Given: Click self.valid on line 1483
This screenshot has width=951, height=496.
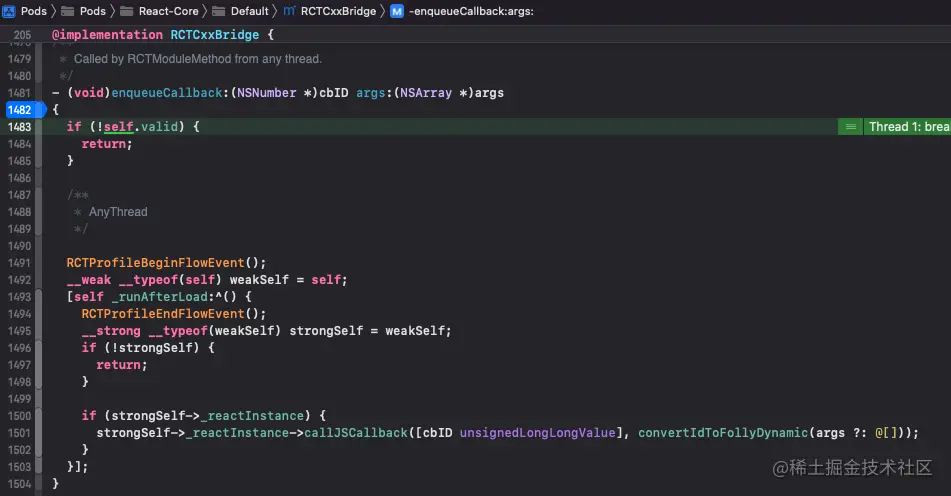Looking at the screenshot, I should 141,127.
